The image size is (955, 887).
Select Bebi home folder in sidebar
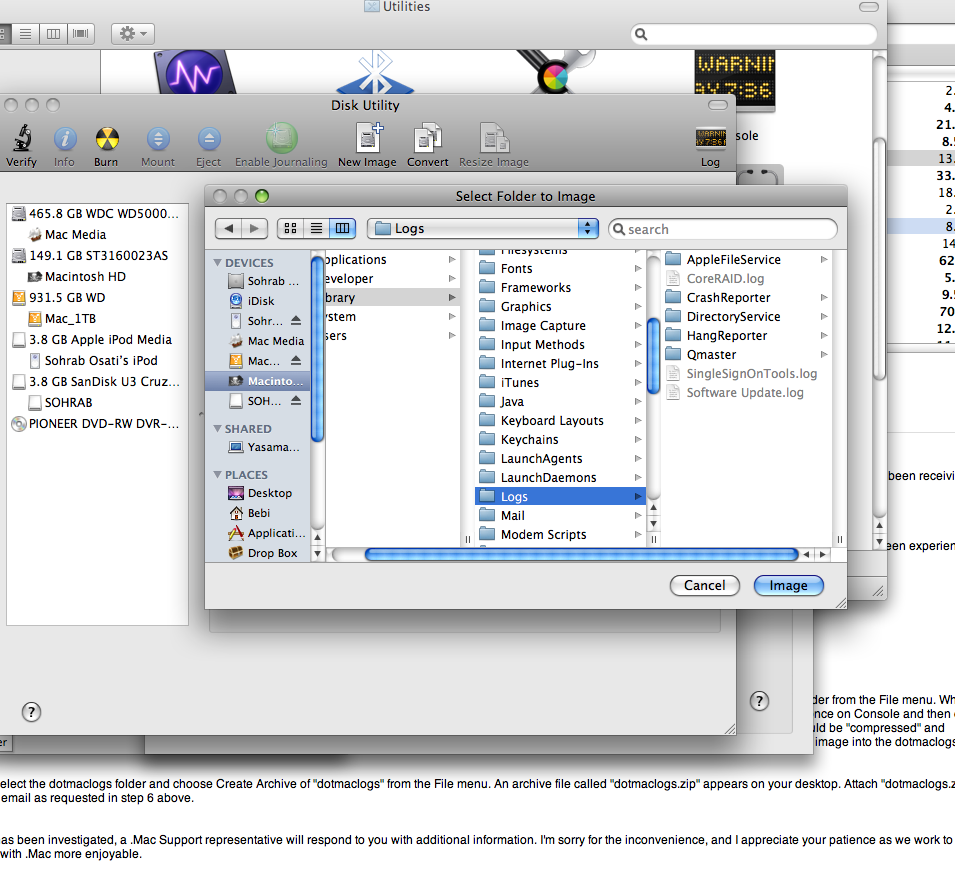(258, 513)
